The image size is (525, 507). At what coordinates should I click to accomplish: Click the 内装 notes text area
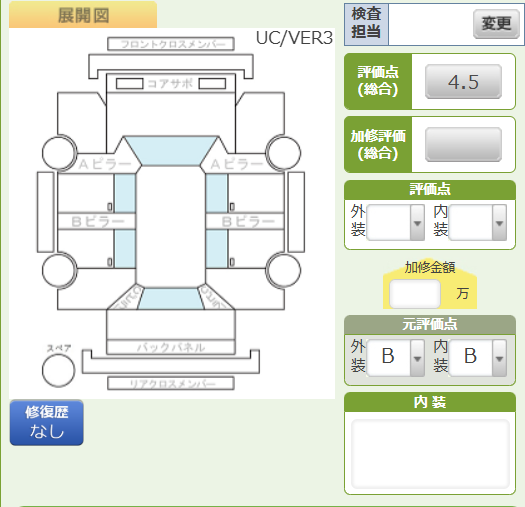tap(430, 454)
